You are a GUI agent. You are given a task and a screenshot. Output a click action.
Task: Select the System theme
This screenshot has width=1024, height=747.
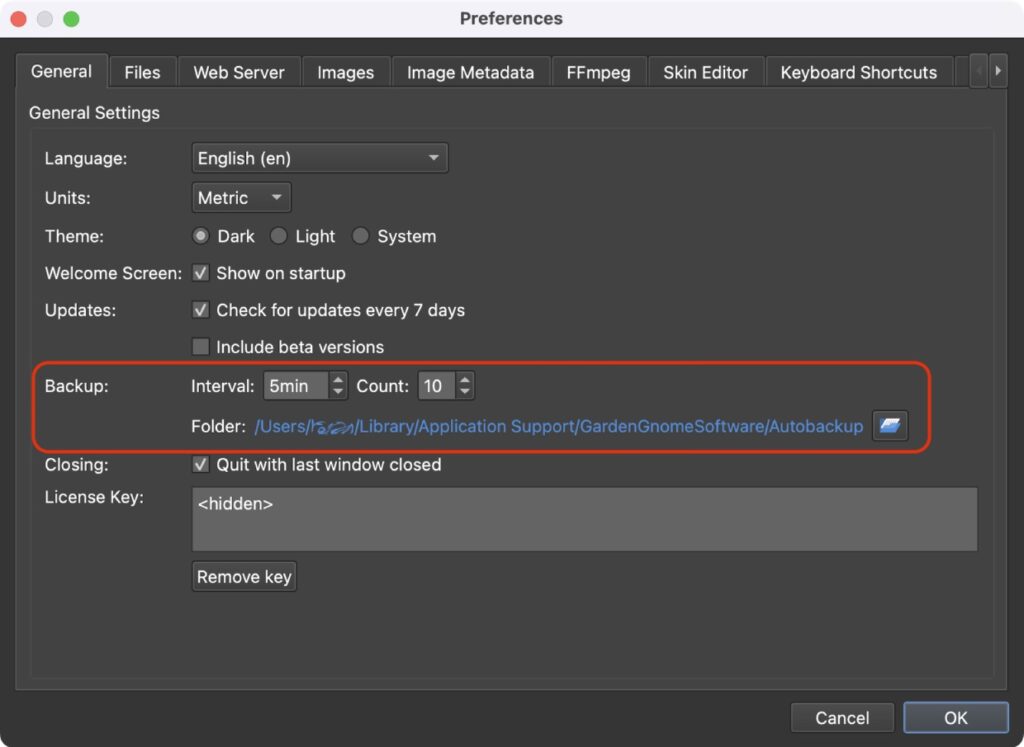pyautogui.click(x=360, y=236)
